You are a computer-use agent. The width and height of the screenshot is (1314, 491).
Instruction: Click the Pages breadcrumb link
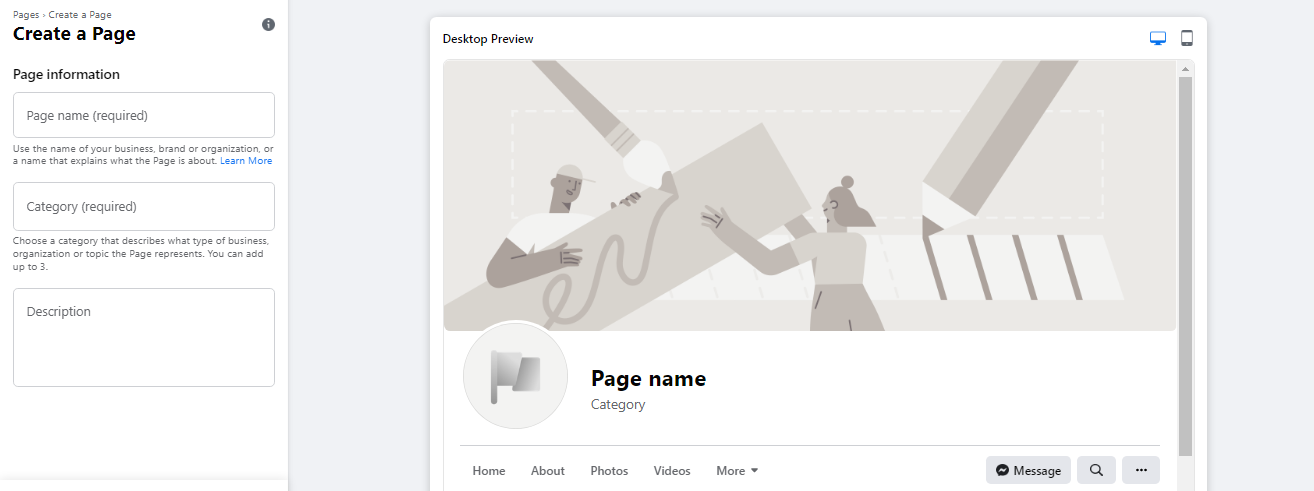(26, 15)
